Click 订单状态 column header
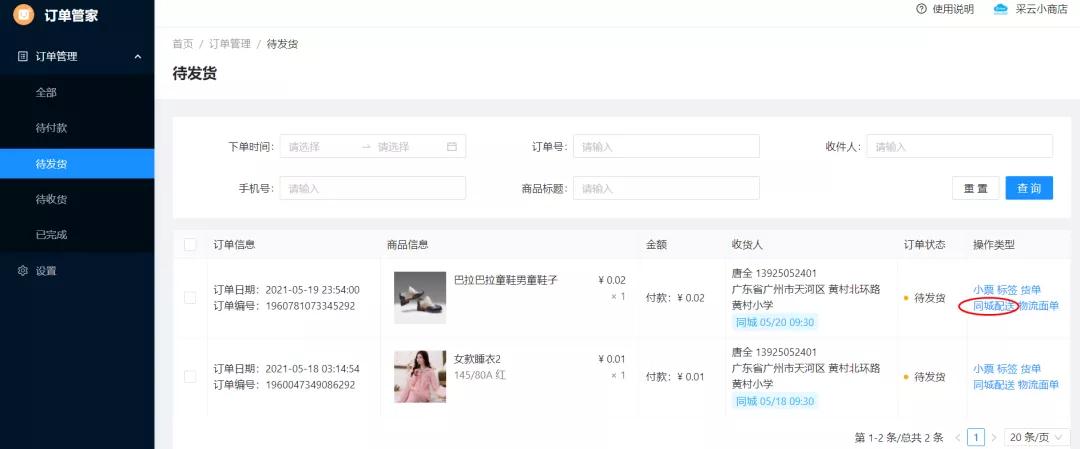Viewport: 1080px width, 449px height. coord(924,244)
